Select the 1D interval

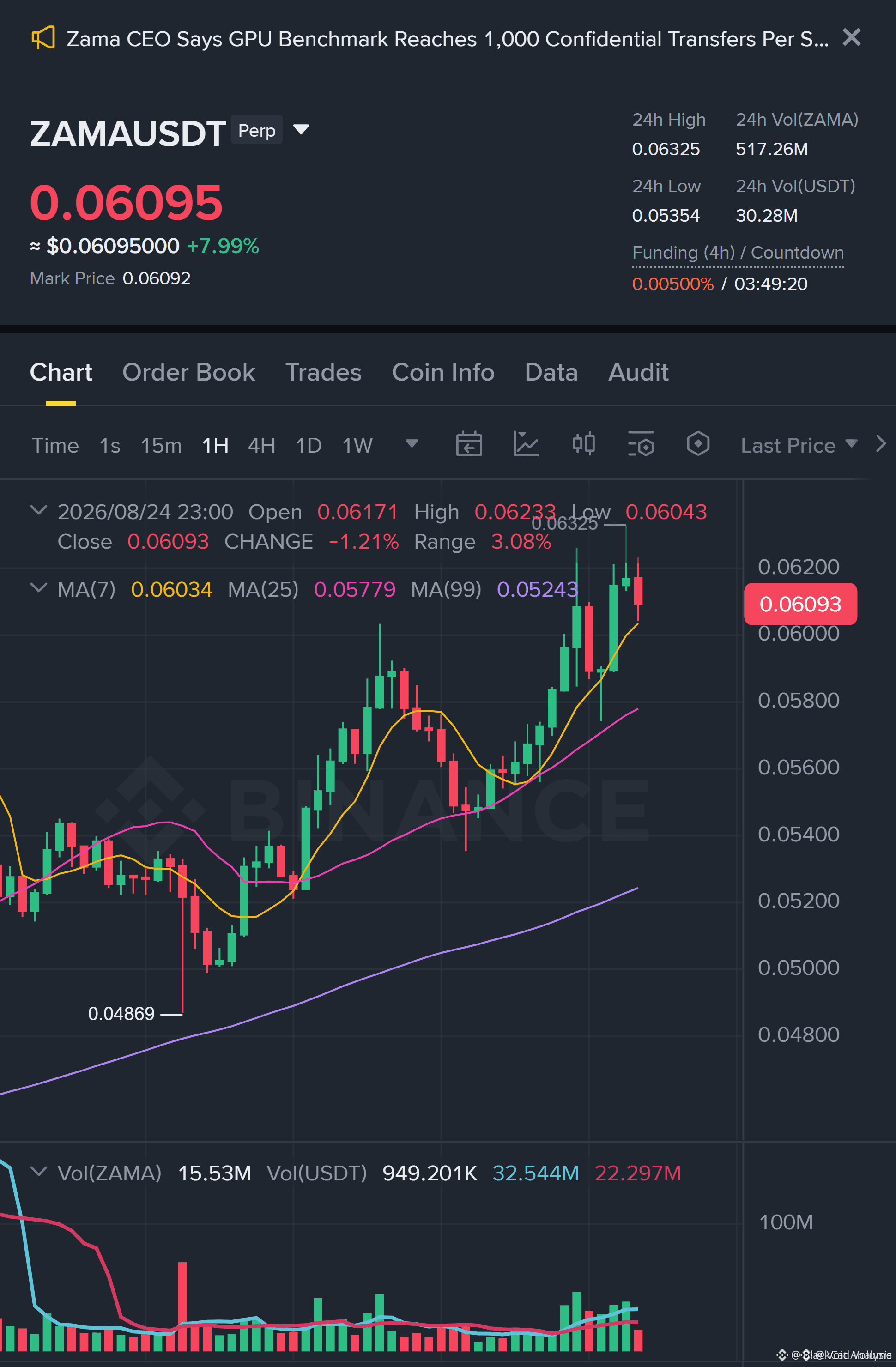tap(309, 445)
